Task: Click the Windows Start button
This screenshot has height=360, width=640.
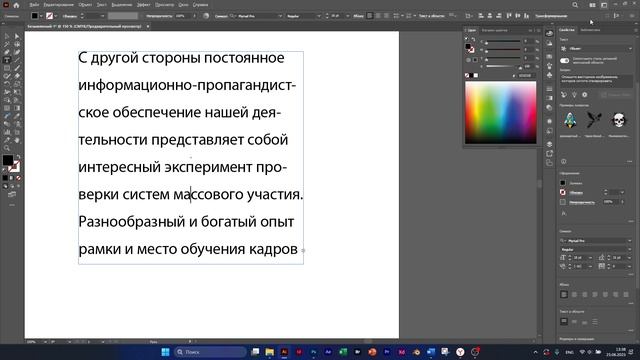Action: [165, 352]
